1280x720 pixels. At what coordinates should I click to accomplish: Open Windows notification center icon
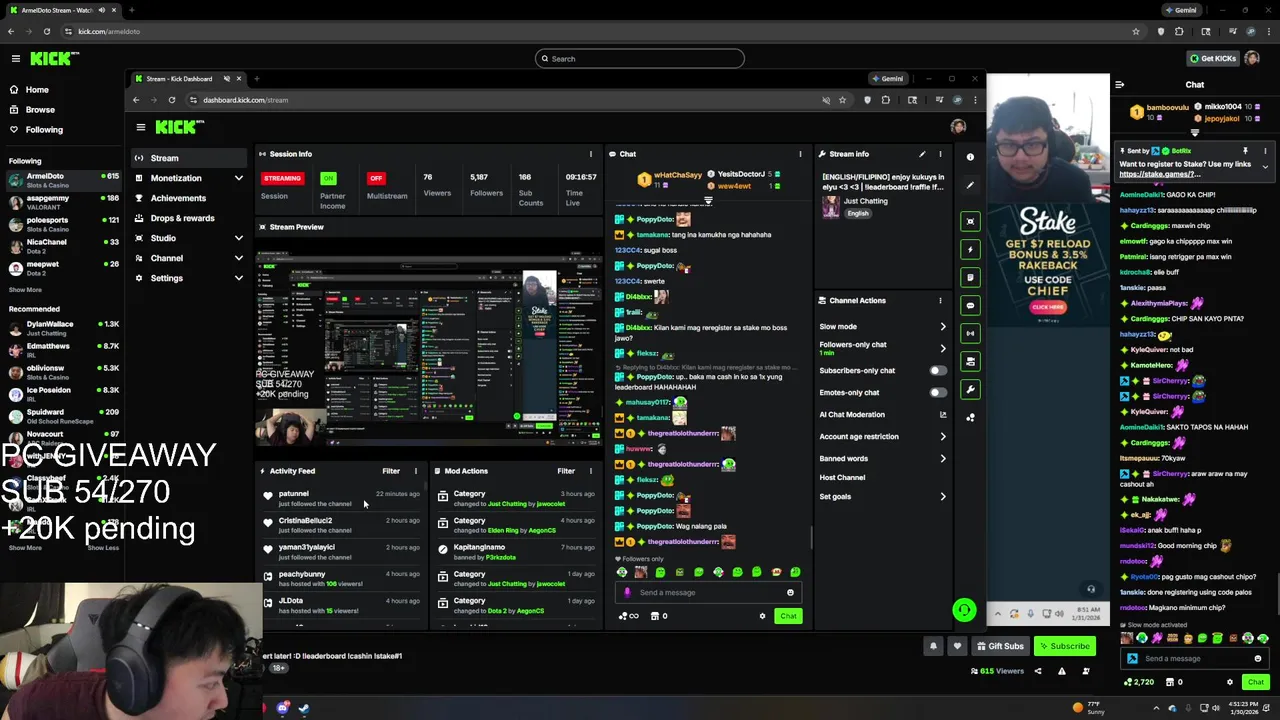point(1264,708)
